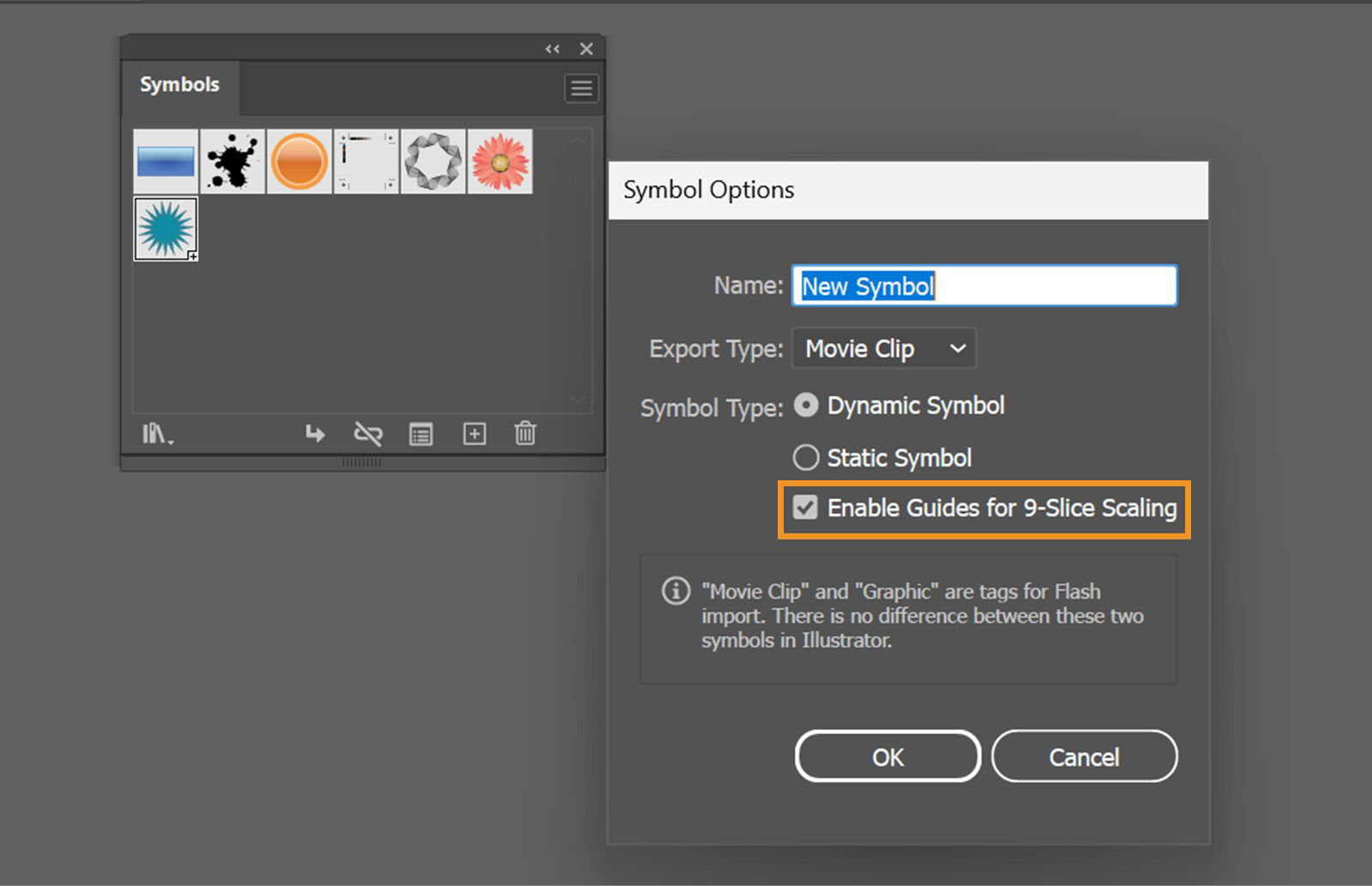
Task: Collapse the Symbols panel with the double chevron
Action: coord(552,49)
